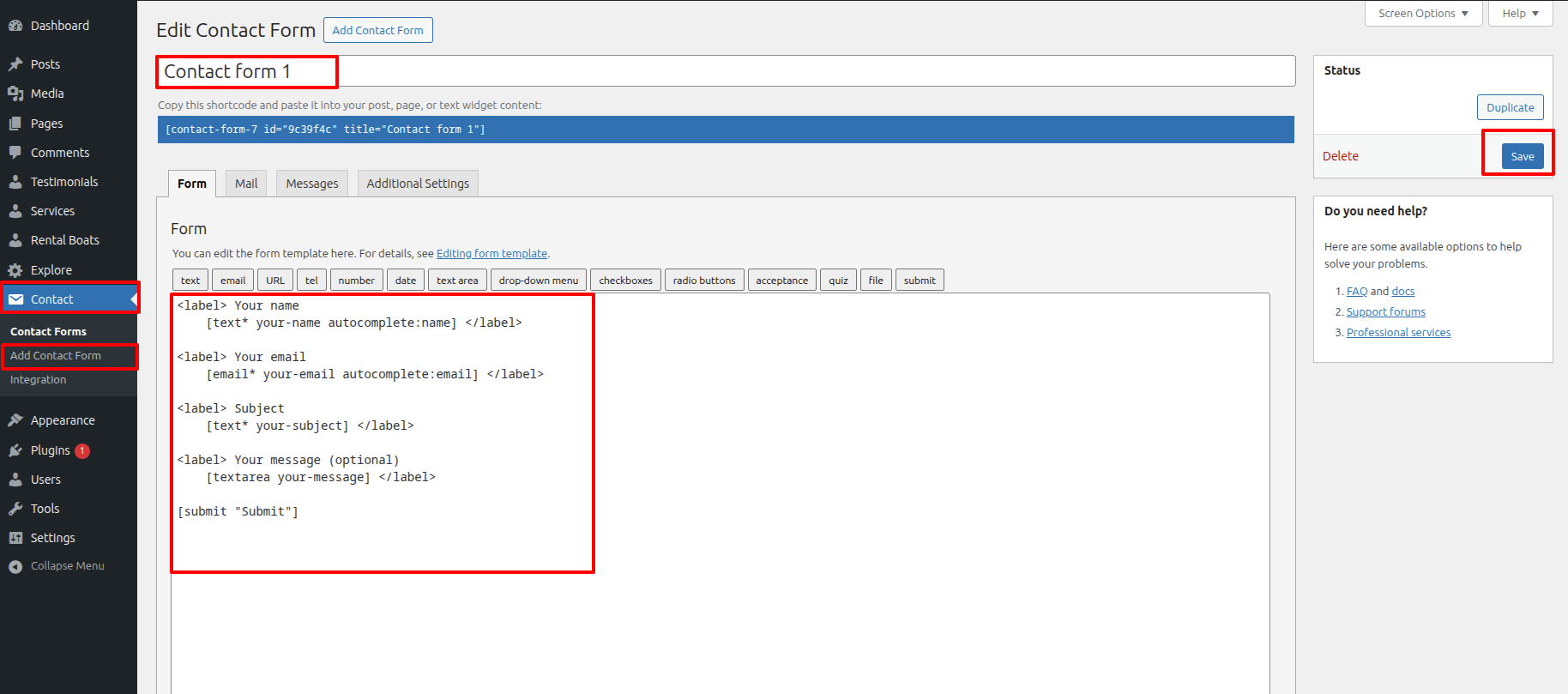Click the Dashboard icon in sidebar

(15, 26)
